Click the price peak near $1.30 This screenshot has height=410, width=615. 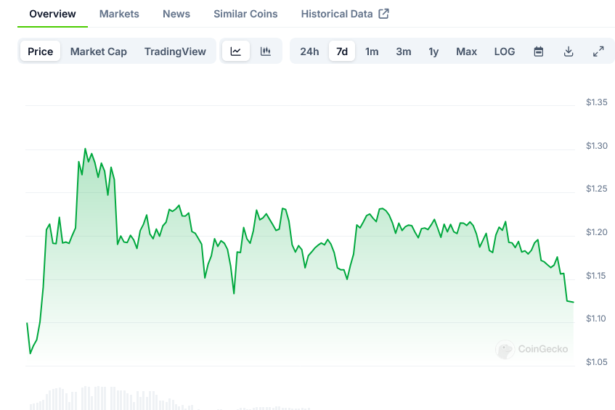tap(85, 150)
